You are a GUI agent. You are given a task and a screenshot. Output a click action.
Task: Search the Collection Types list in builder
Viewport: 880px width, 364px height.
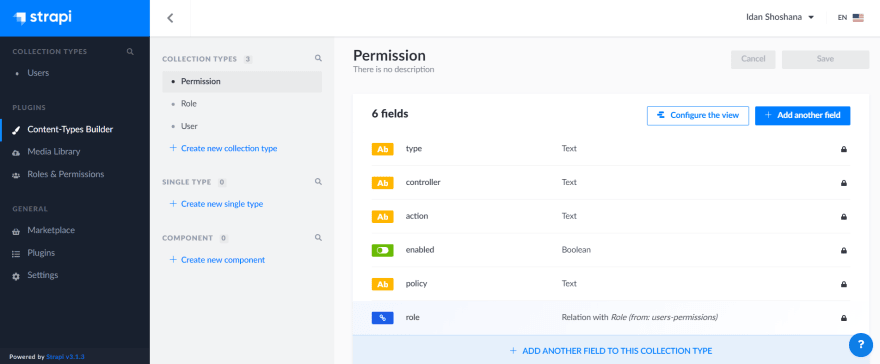click(318, 58)
